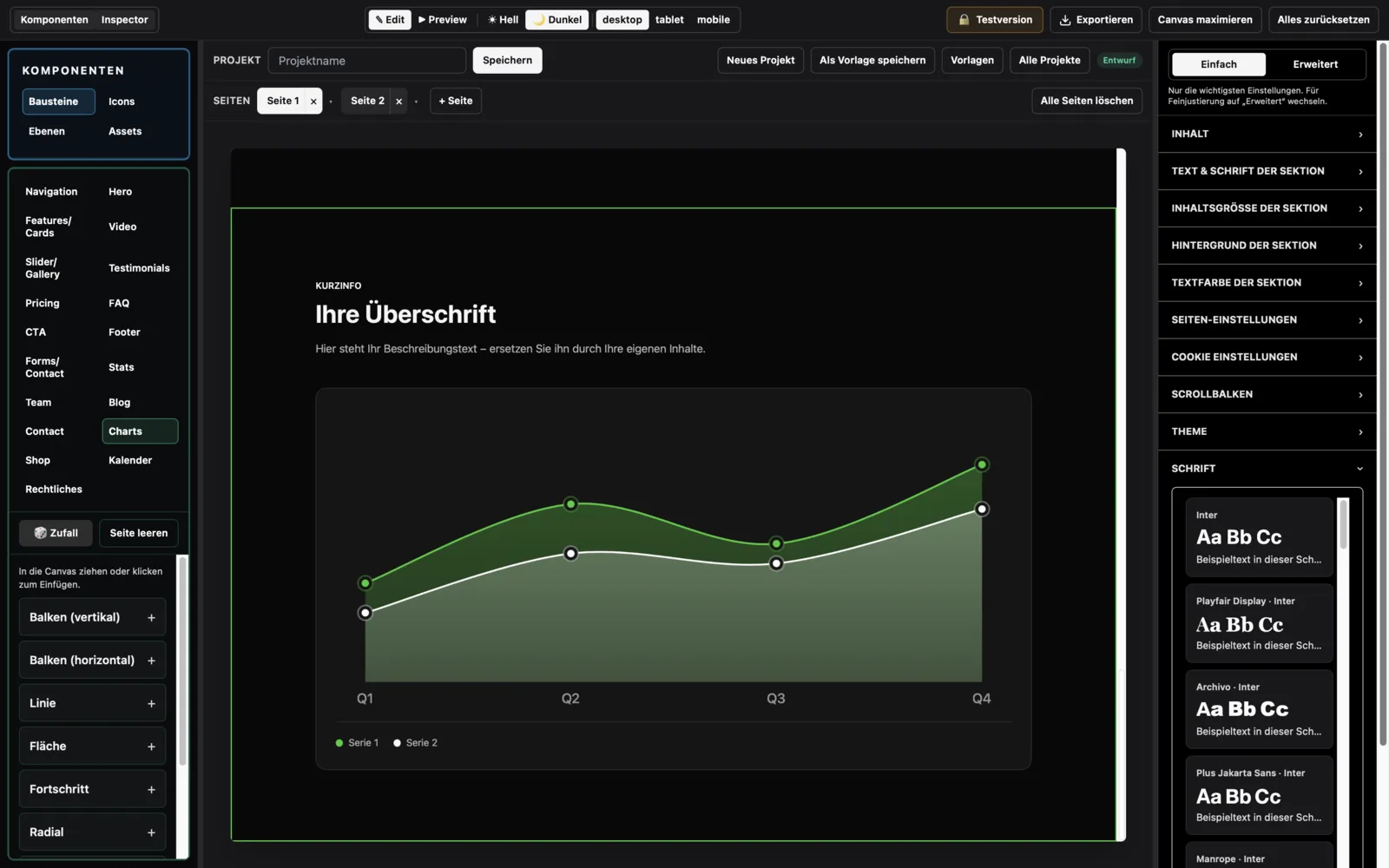Image resolution: width=1389 pixels, height=868 pixels.
Task: Add Radial chart via plus icon
Action: tap(151, 832)
